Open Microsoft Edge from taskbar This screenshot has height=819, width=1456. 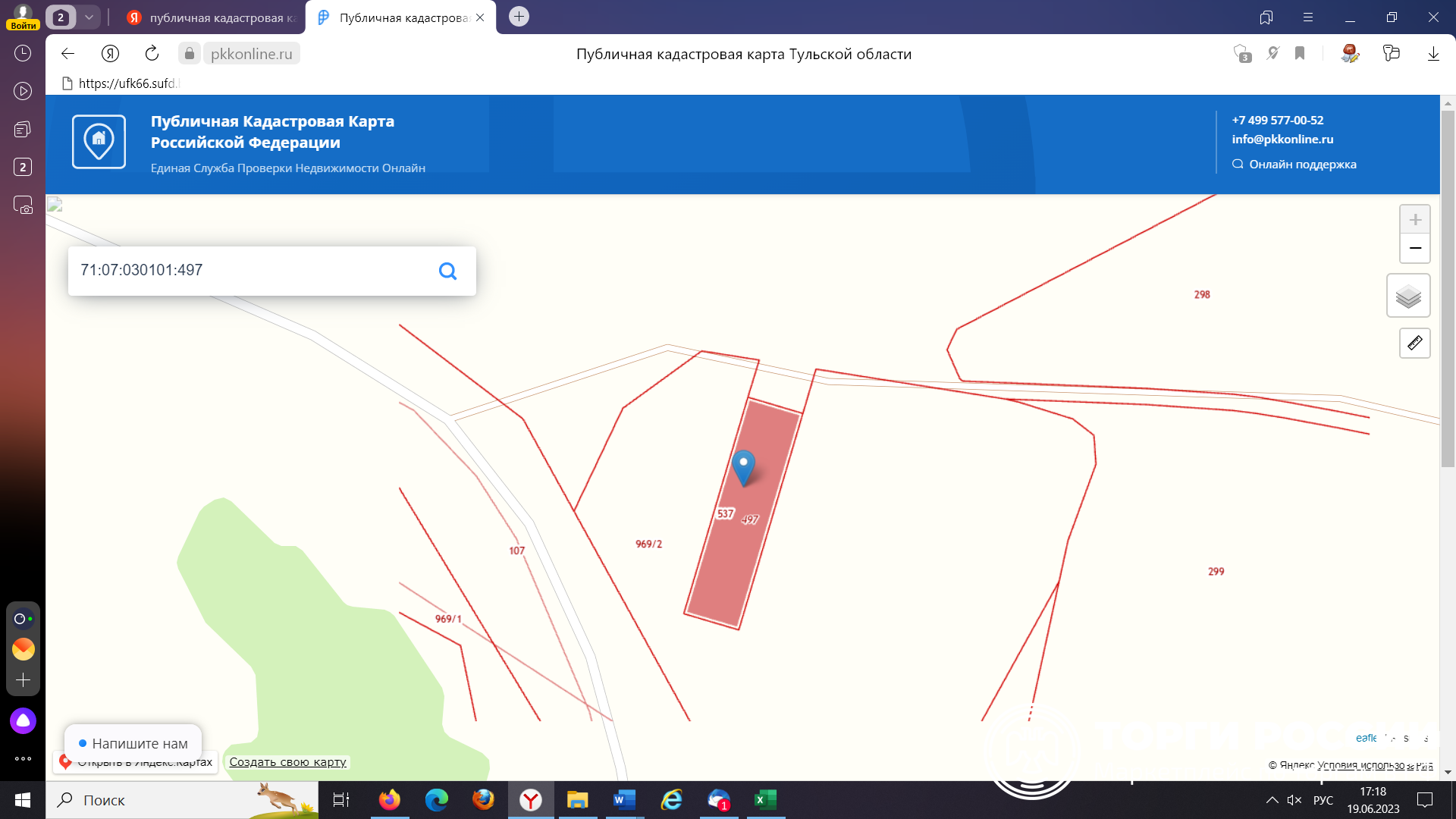437,800
